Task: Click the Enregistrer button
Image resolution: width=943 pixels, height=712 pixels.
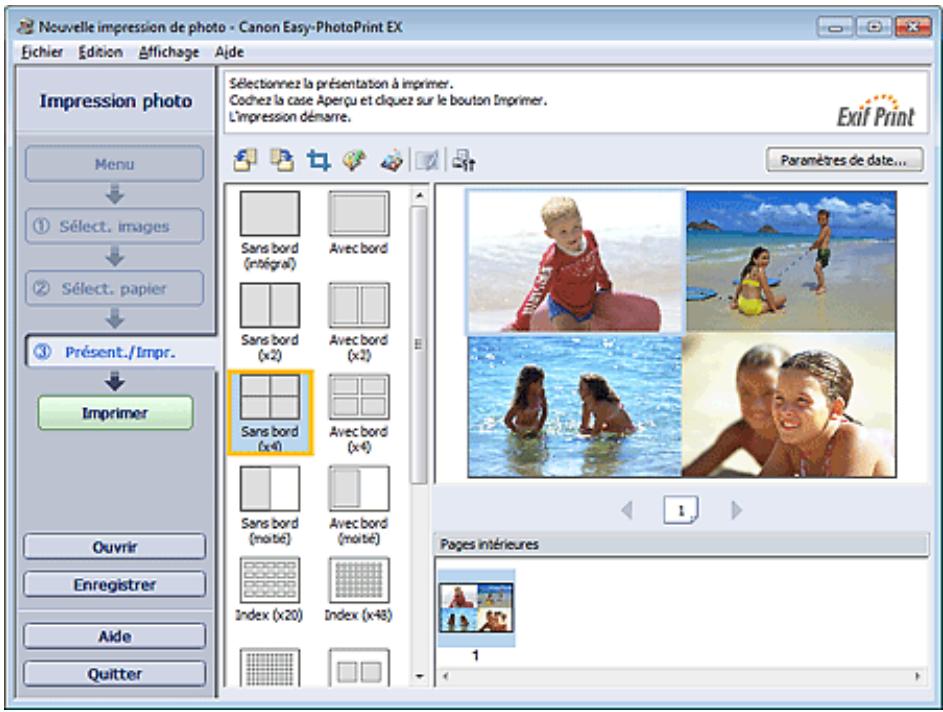Action: coord(114,585)
